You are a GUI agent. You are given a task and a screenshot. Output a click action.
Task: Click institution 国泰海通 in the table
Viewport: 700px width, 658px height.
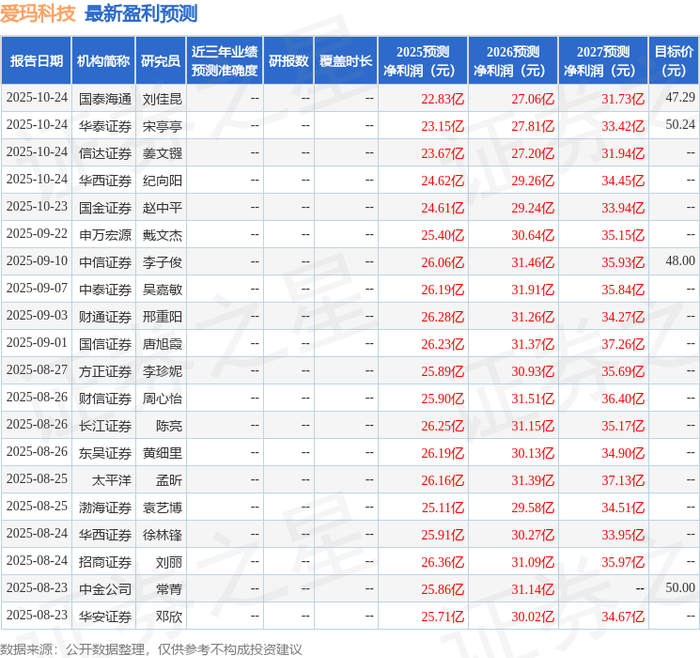(x=105, y=99)
